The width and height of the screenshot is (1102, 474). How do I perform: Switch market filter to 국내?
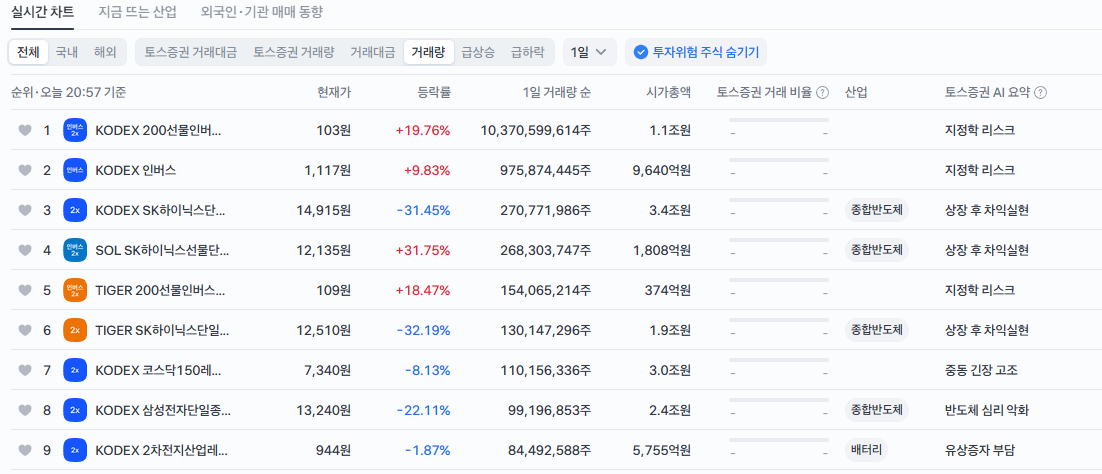[x=67, y=52]
